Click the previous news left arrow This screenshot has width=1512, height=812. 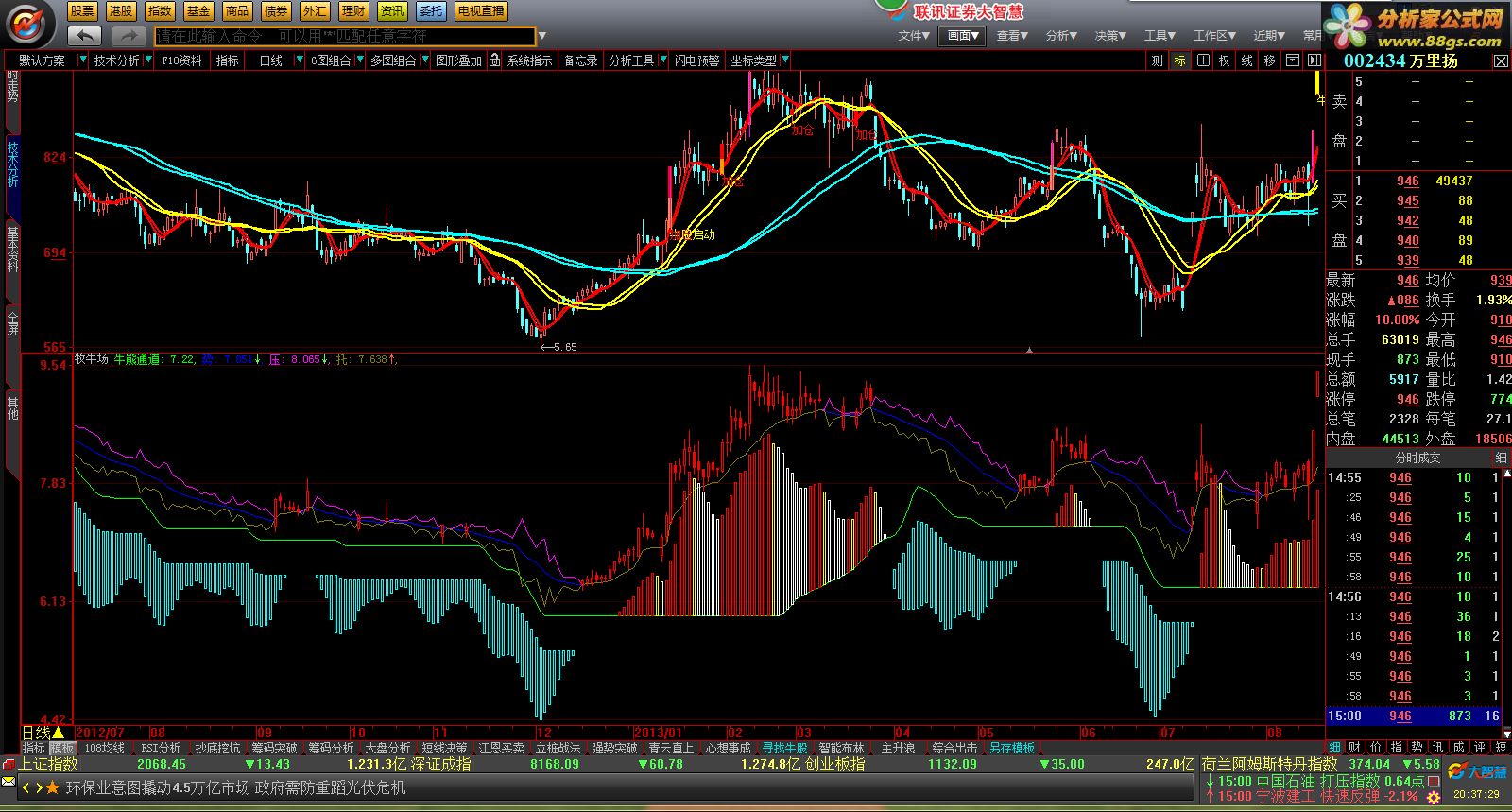tap(26, 787)
